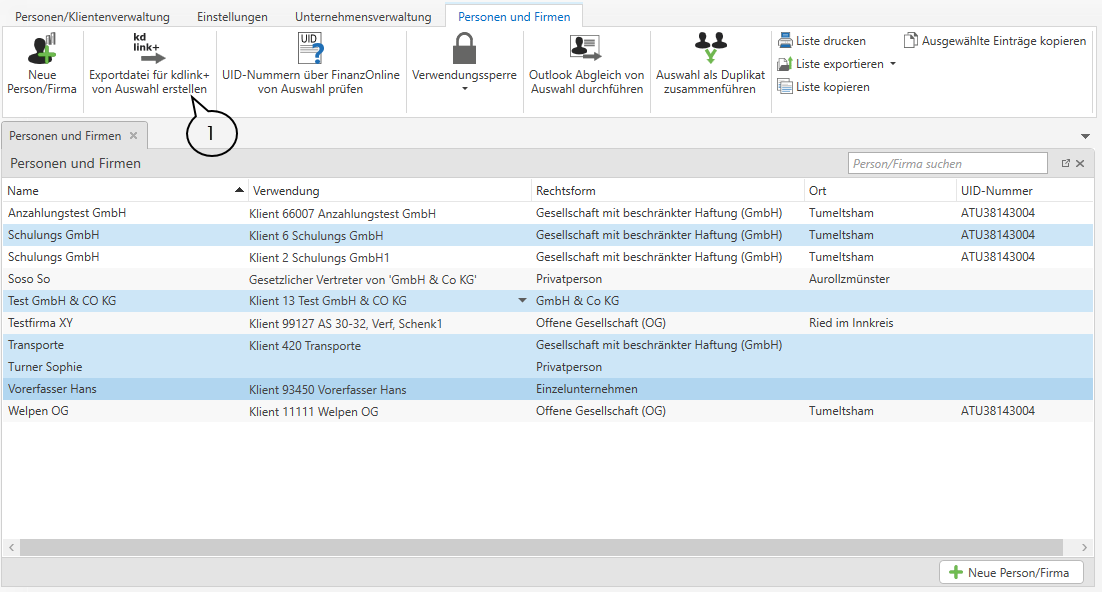Click the Verwendungssperre padlock icon
This screenshot has height=592, width=1102.
[464, 48]
